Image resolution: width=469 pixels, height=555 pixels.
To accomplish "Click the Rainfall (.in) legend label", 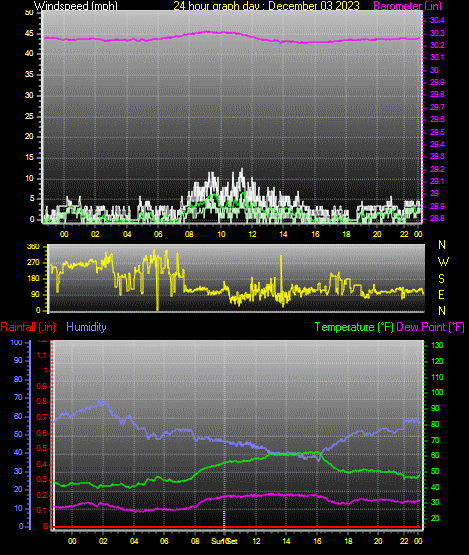I will 28,327.
